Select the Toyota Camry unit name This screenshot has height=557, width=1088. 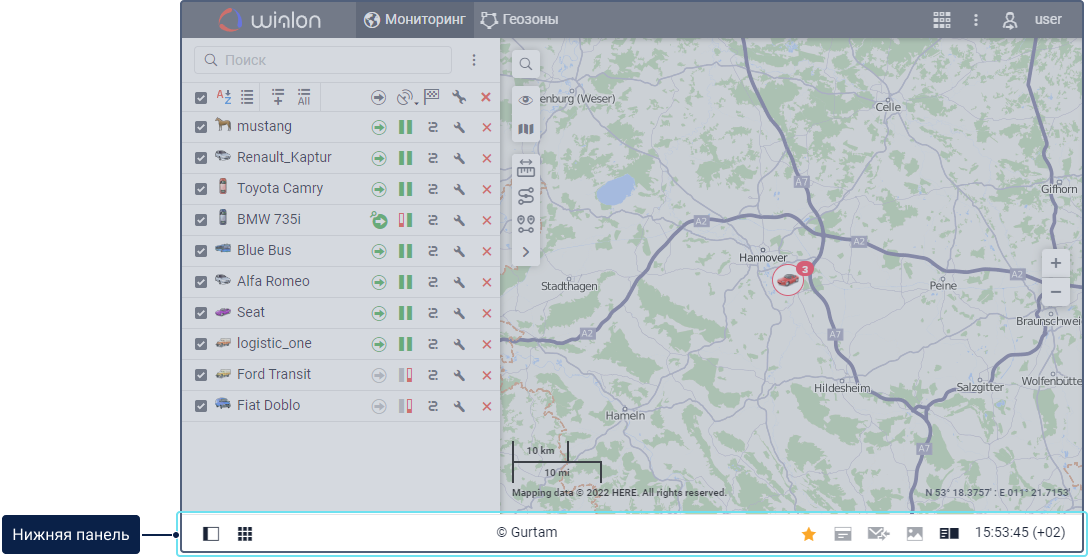(280, 188)
